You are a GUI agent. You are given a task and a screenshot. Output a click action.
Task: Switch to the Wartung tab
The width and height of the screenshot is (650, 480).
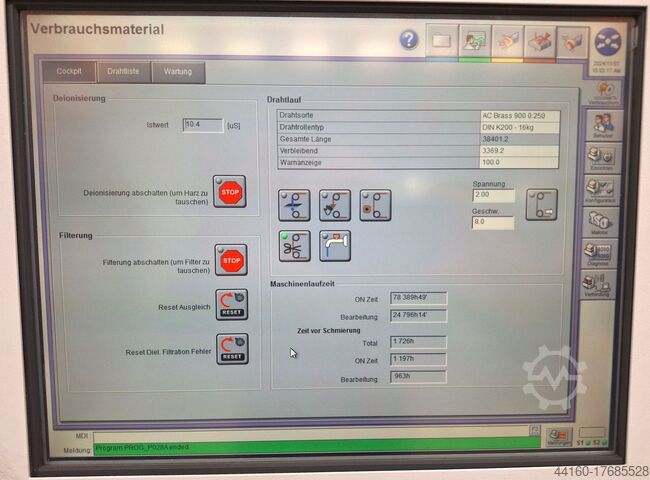click(178, 72)
